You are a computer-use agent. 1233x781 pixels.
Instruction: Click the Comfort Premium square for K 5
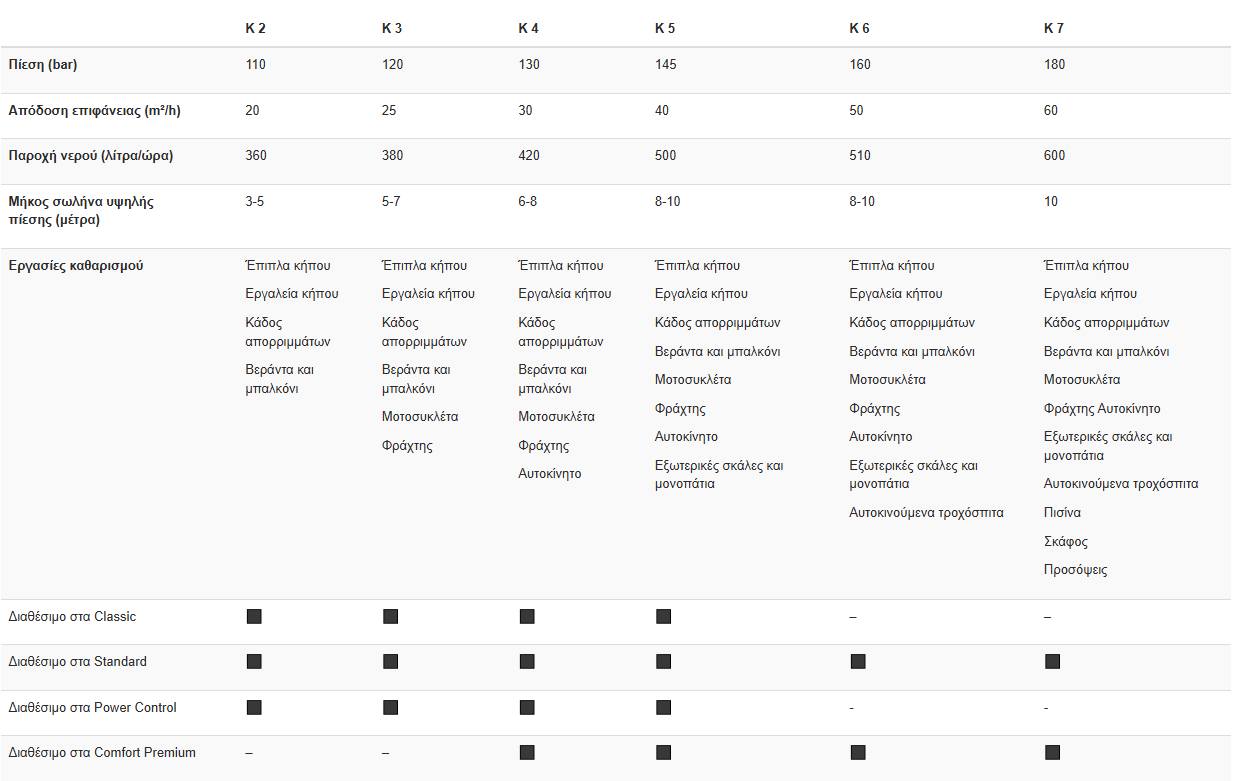click(x=663, y=753)
